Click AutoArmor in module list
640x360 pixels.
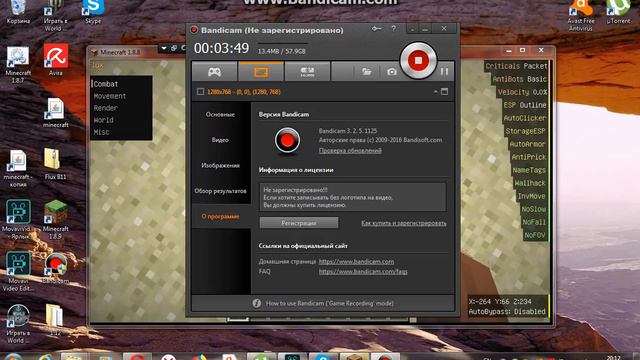tap(527, 144)
